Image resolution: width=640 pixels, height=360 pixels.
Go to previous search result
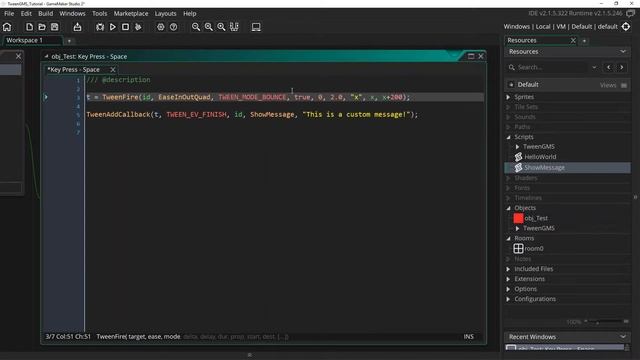[609, 67]
